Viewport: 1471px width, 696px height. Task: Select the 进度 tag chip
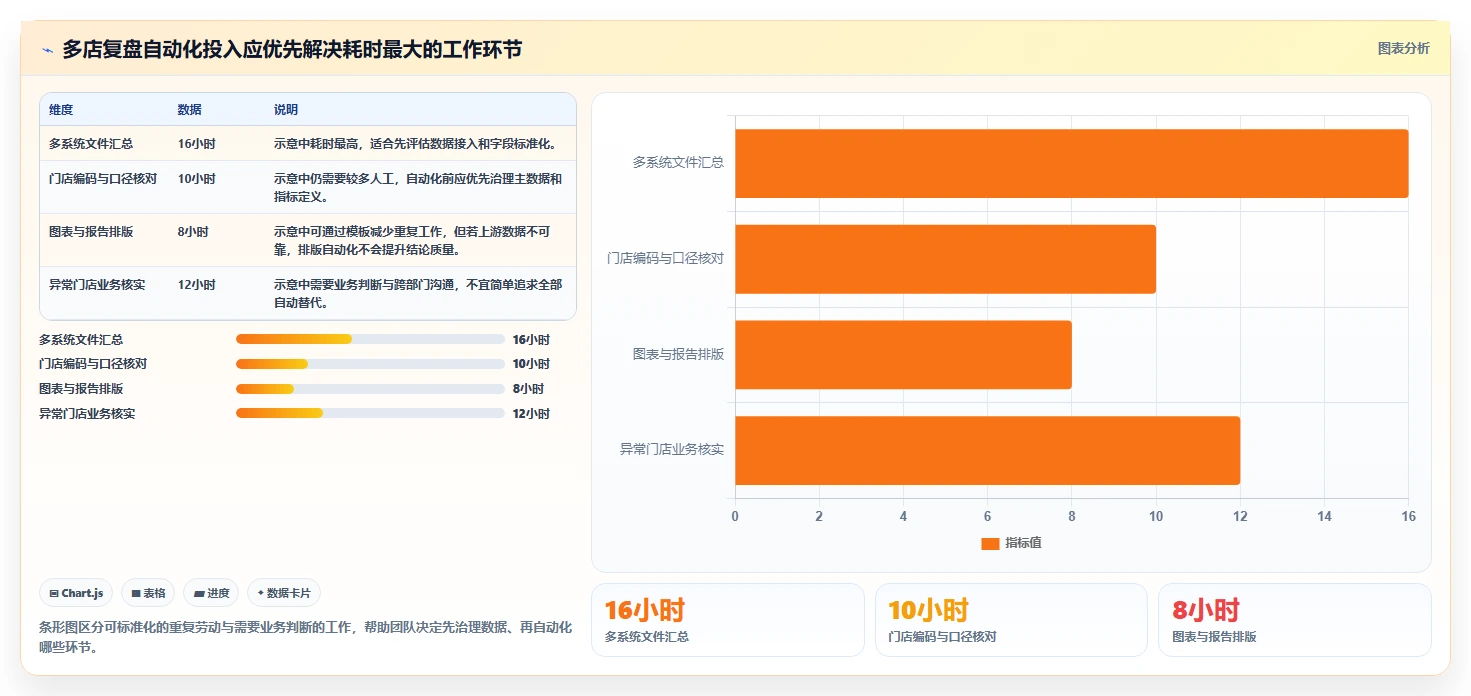pyautogui.click(x=211, y=593)
